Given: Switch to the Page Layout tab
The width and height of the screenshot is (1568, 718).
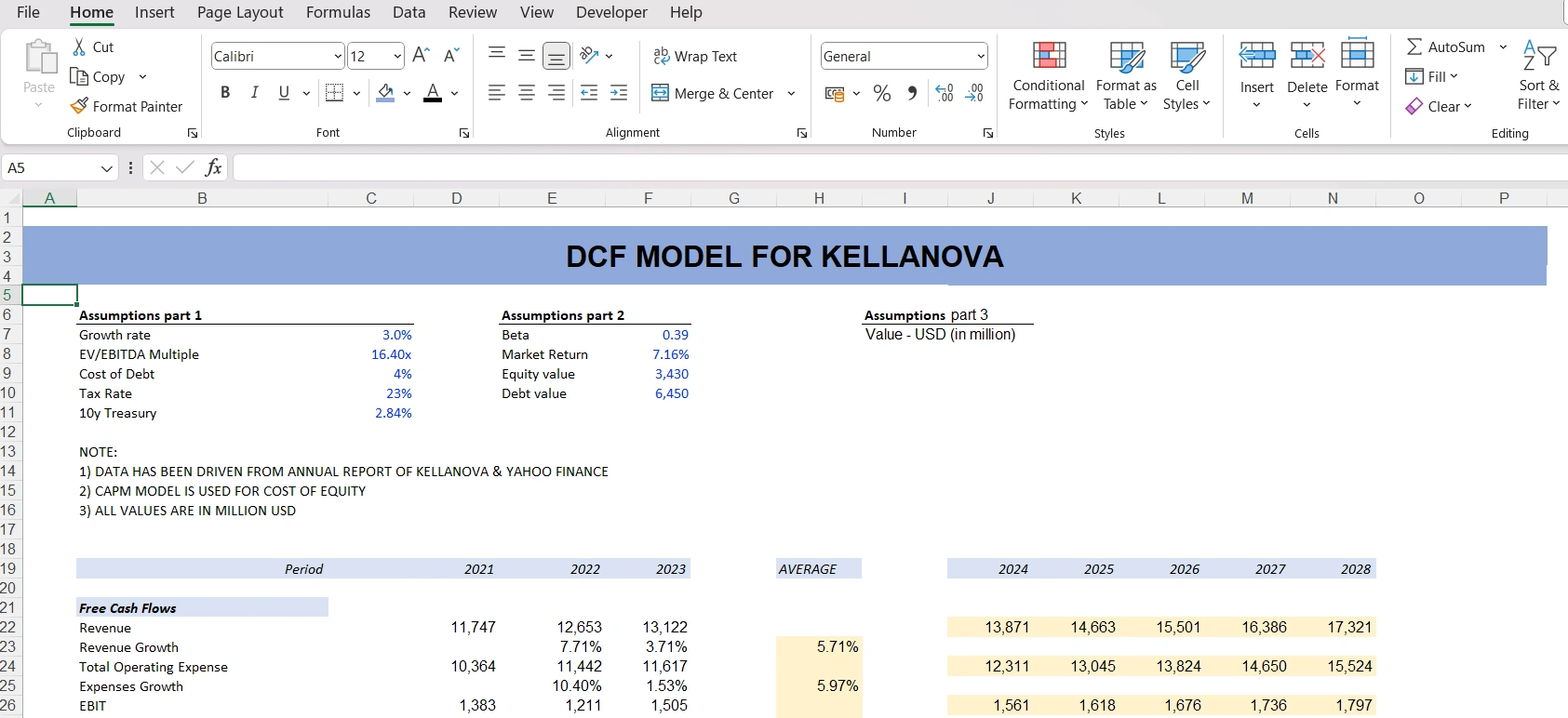Looking at the screenshot, I should (240, 12).
